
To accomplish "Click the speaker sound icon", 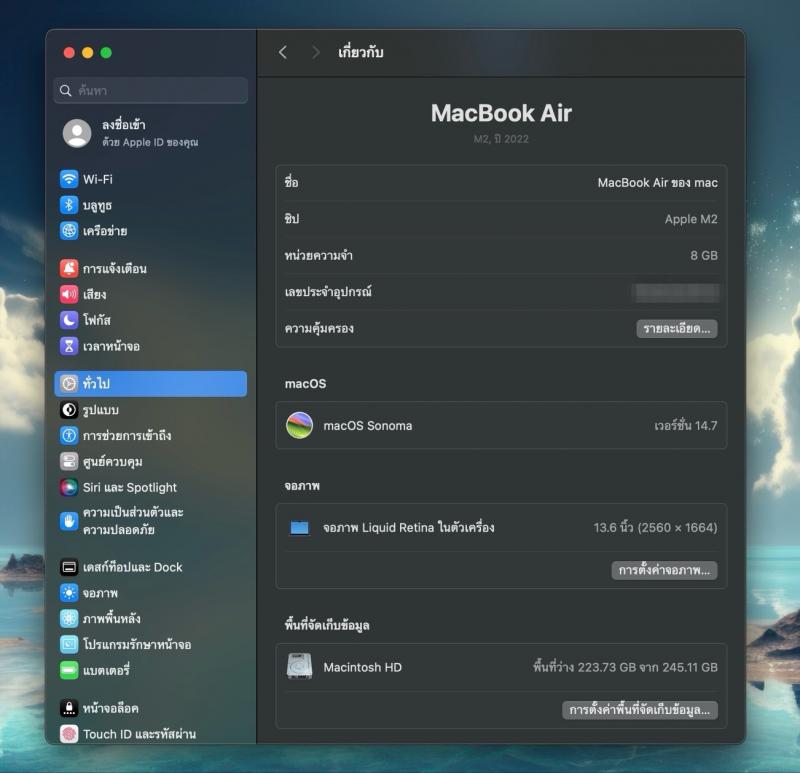I will click(69, 295).
